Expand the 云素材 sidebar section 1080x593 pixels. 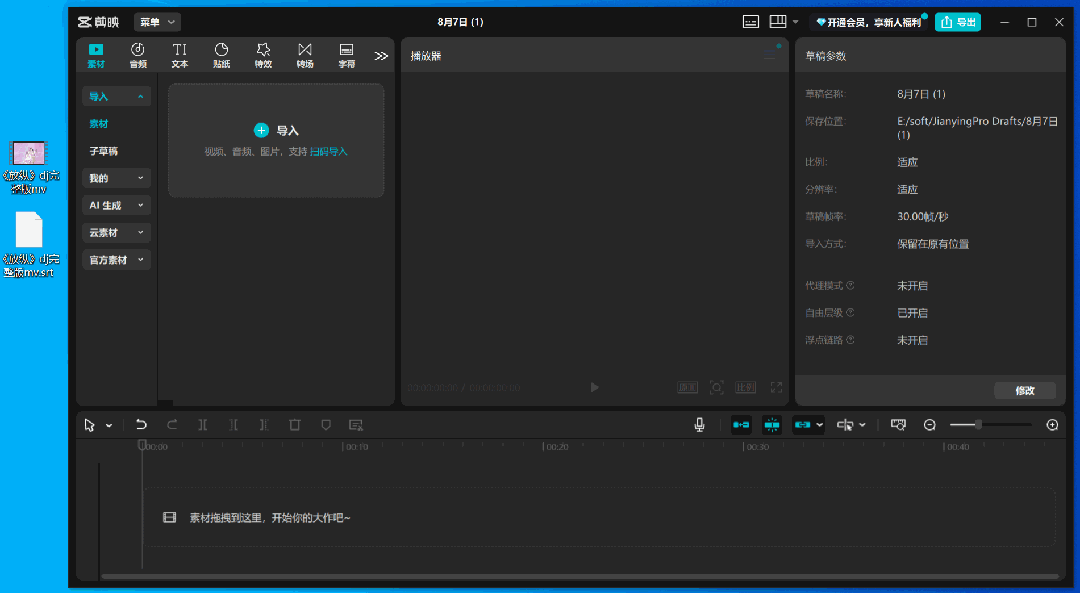coord(116,232)
